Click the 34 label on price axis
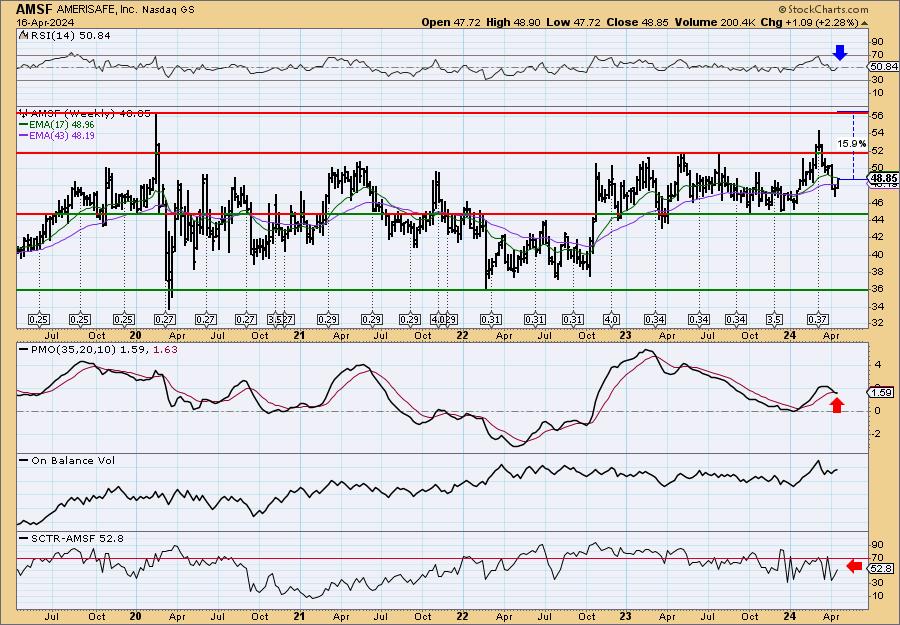900x625 pixels. [x=877, y=306]
